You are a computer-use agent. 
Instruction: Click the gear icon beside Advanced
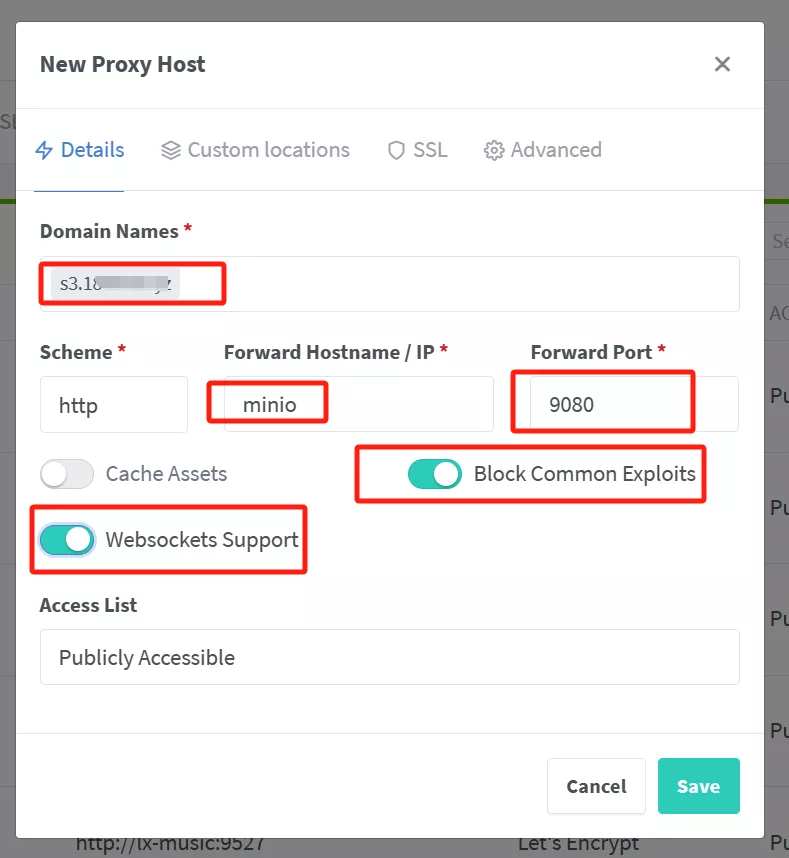[x=494, y=150]
